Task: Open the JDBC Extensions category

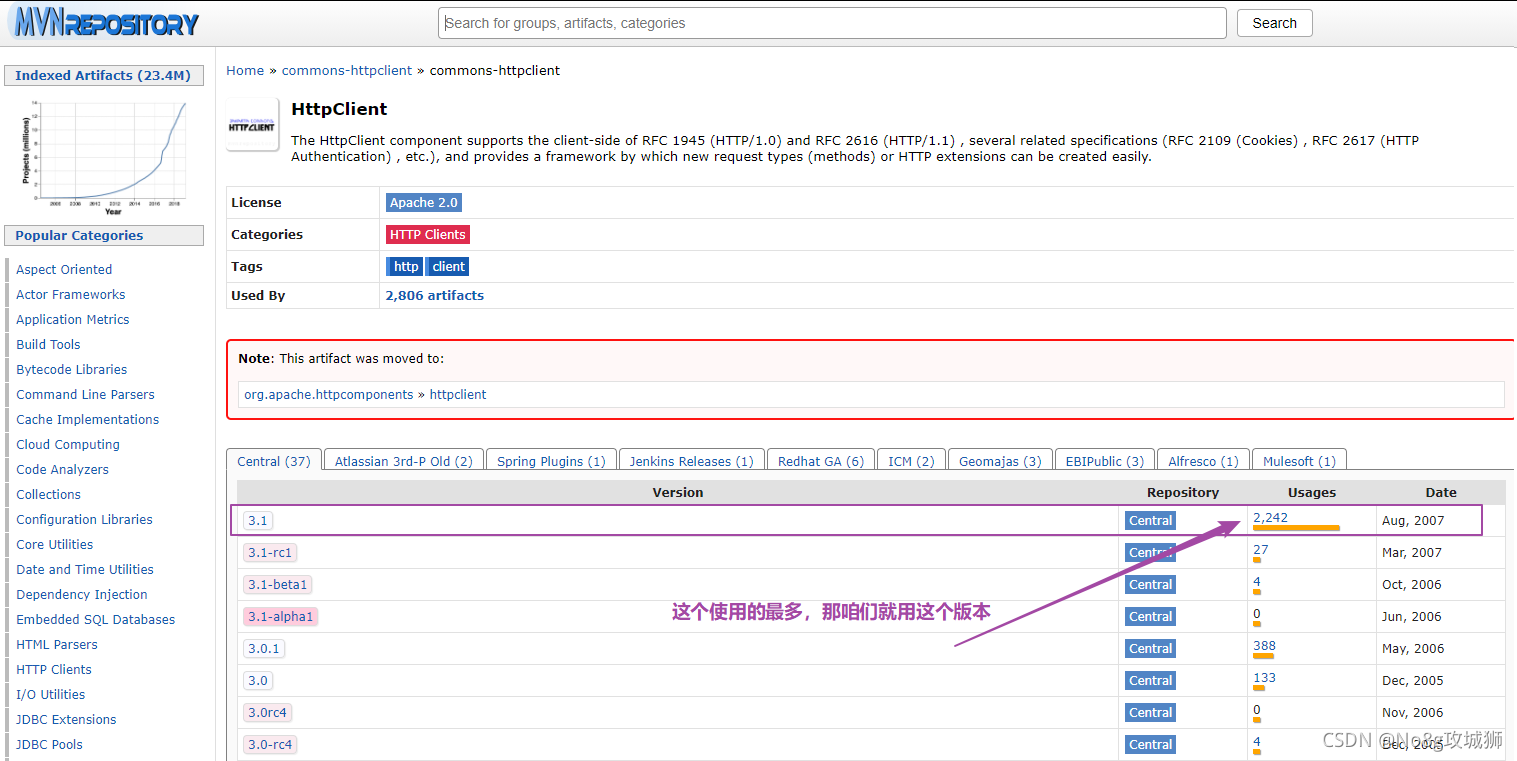Action: 66,719
